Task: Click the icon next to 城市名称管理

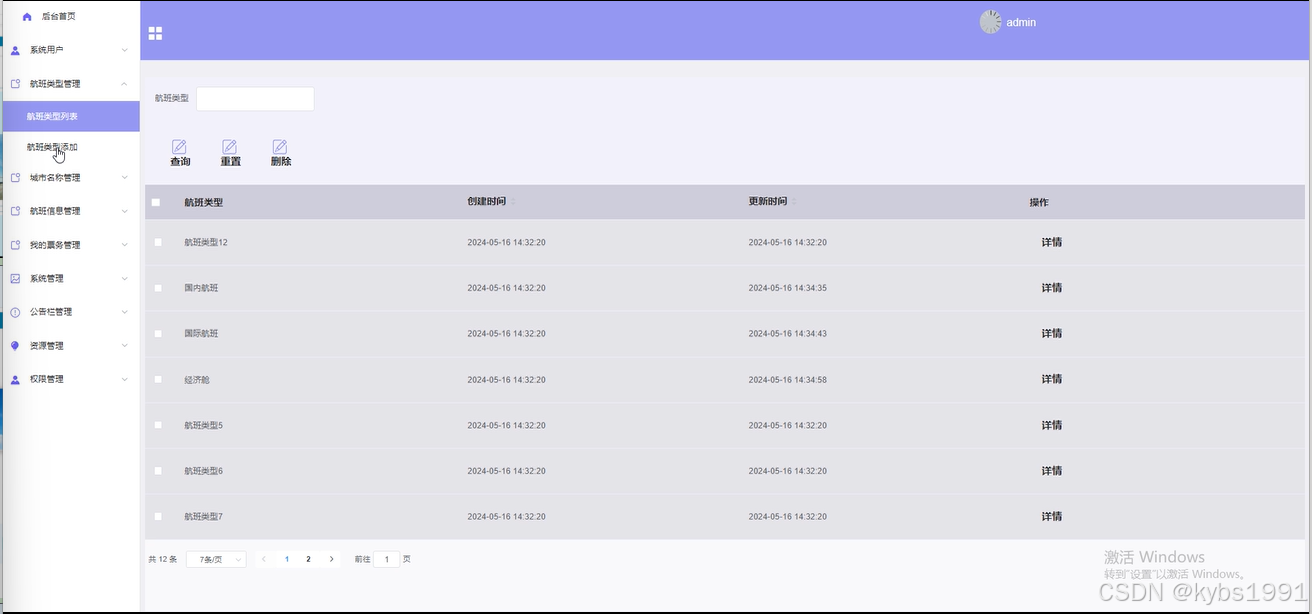Action: [15, 178]
